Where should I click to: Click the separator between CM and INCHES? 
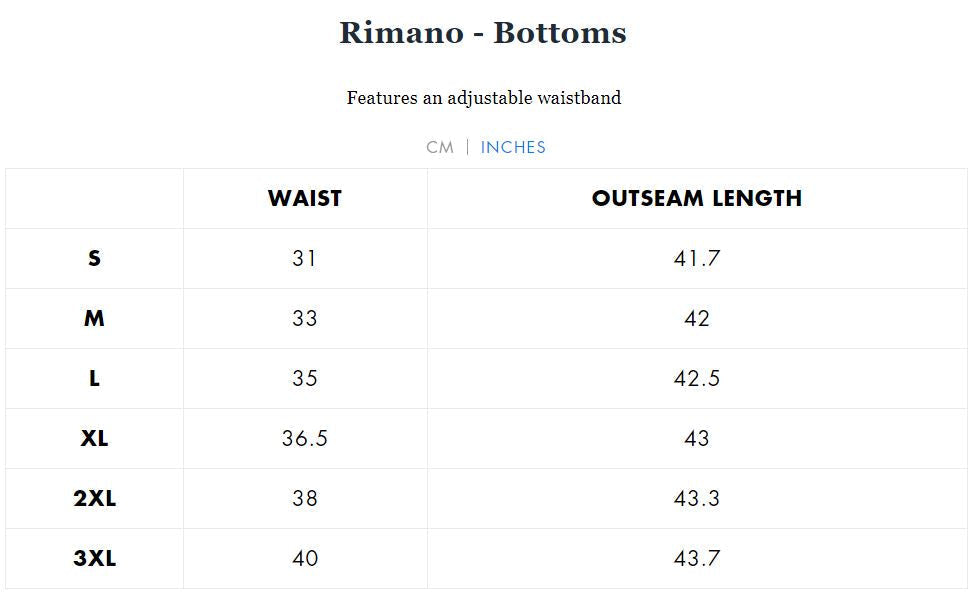click(468, 147)
